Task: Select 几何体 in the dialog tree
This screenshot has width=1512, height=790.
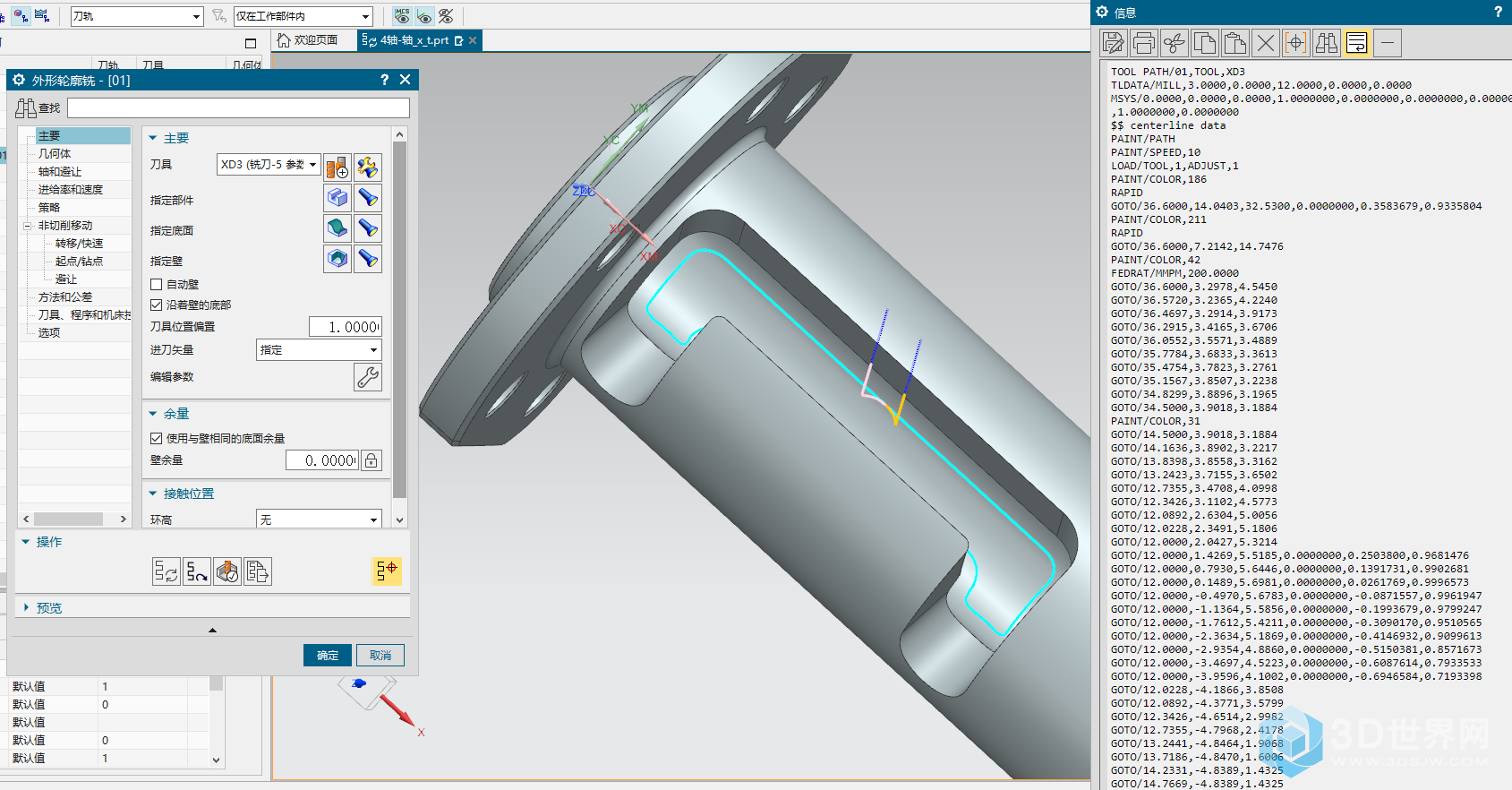Action: [x=55, y=154]
